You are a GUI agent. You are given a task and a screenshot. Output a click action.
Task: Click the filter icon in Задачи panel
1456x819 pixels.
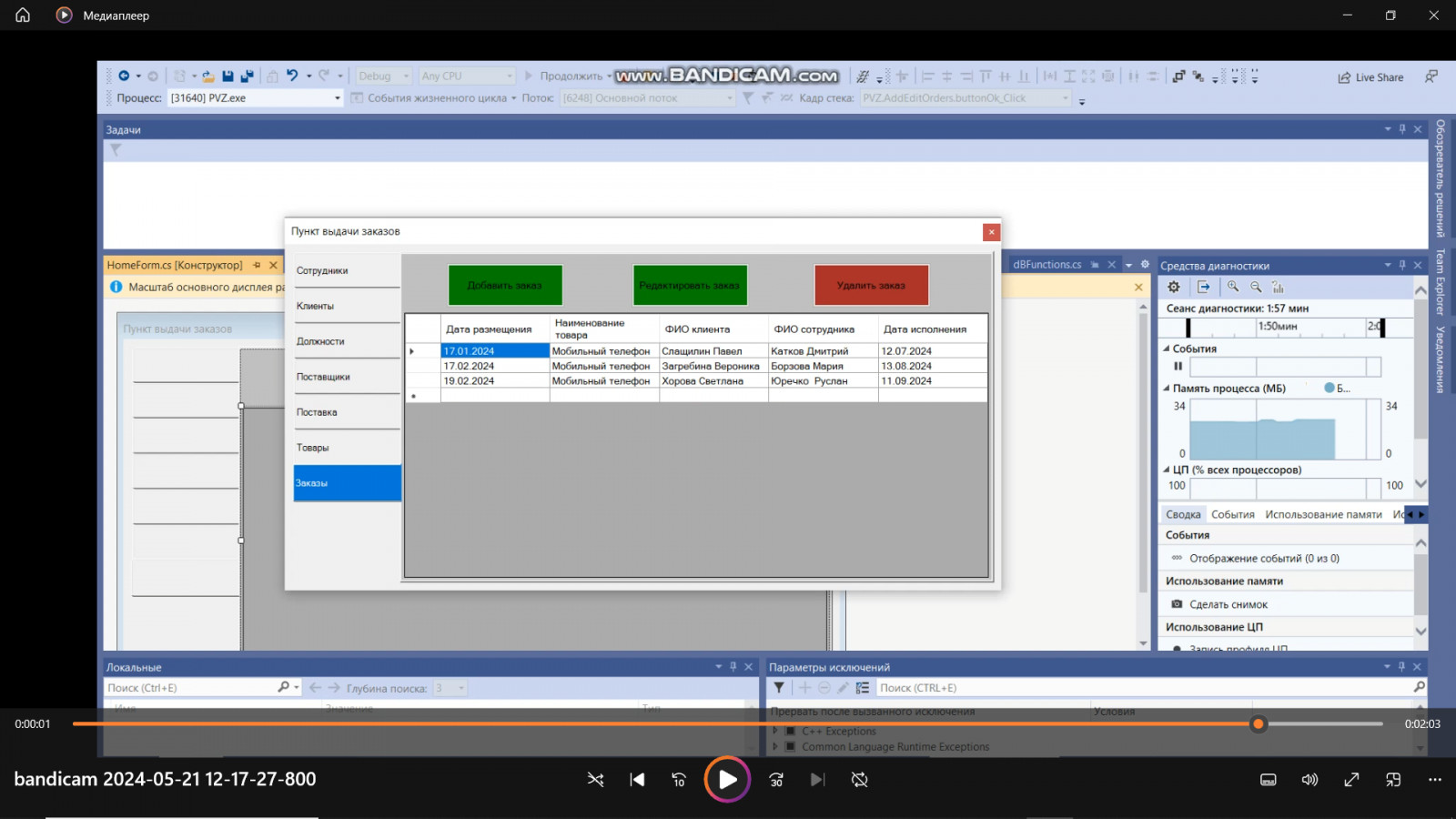coord(116,150)
